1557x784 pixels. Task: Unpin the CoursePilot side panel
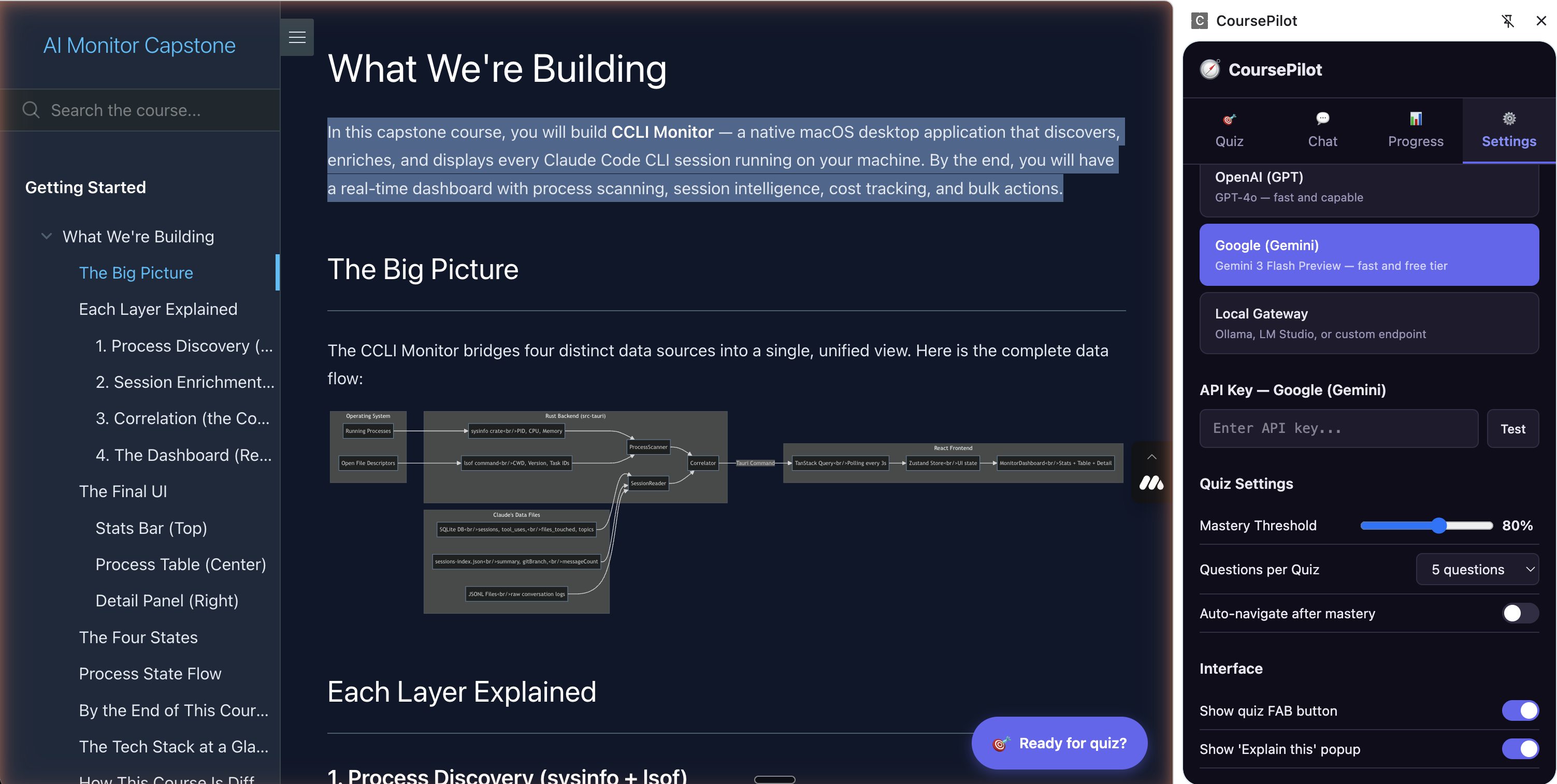tap(1507, 21)
